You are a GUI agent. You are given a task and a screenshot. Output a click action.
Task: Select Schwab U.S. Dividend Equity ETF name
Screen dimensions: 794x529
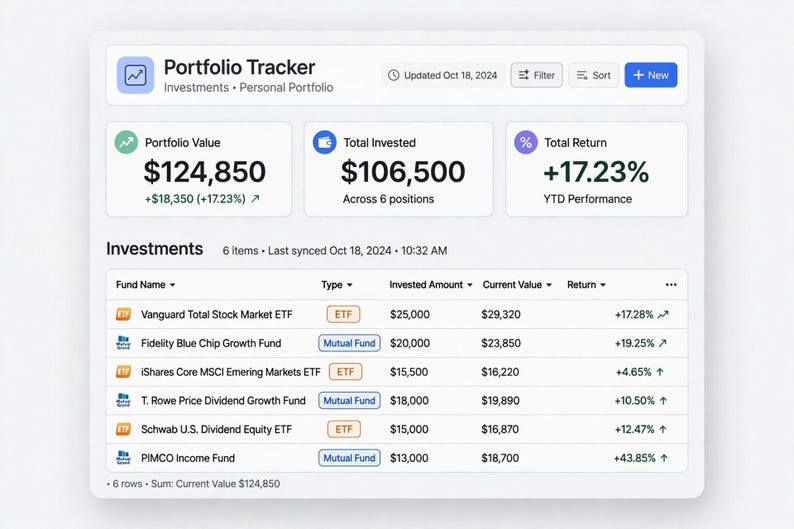[x=217, y=429]
